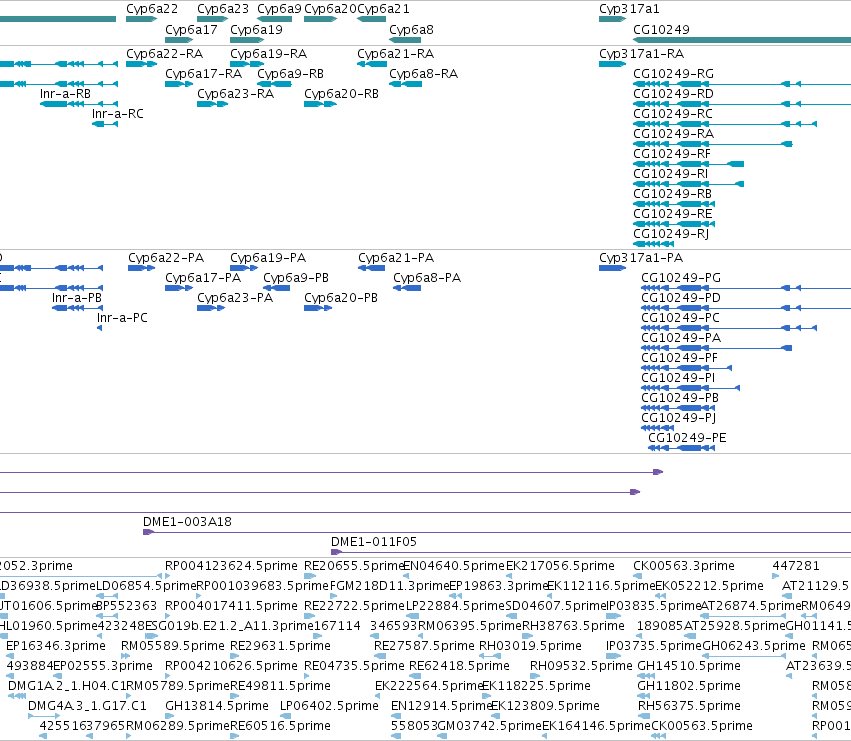
Task: Click protein Inr-a-PB
Action: (77, 308)
